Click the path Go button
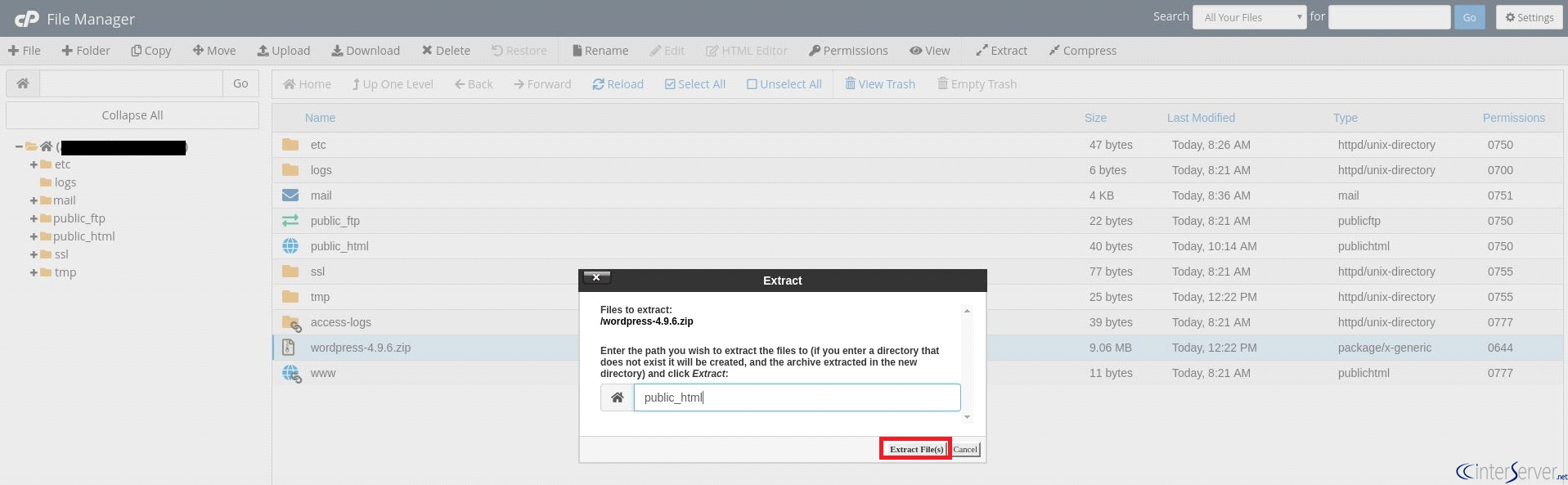Screen dimensions: 1568x485 tap(240, 83)
